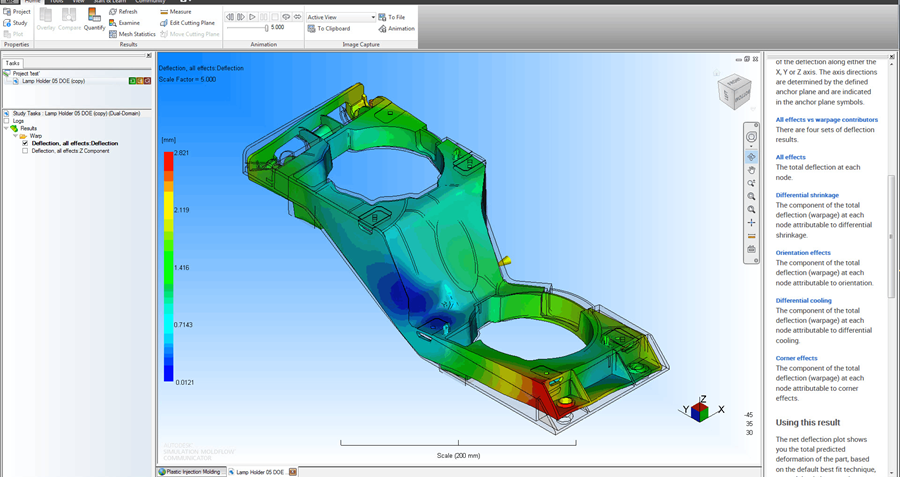900x477 pixels.
Task: Export Animation from Image Capture
Action: [396, 28]
